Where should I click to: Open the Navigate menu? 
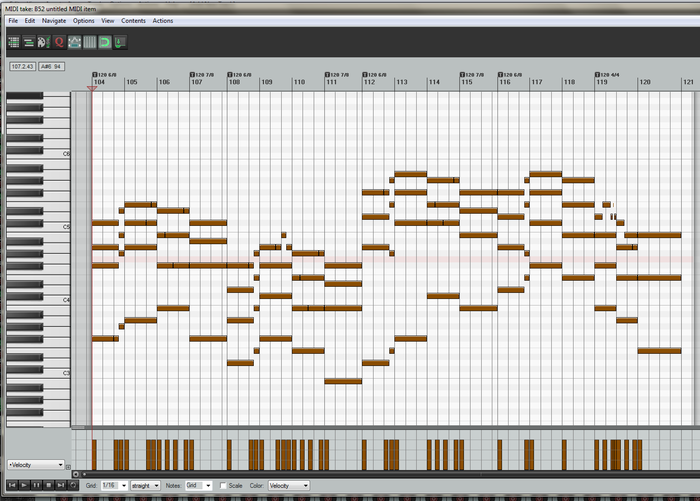(54, 20)
